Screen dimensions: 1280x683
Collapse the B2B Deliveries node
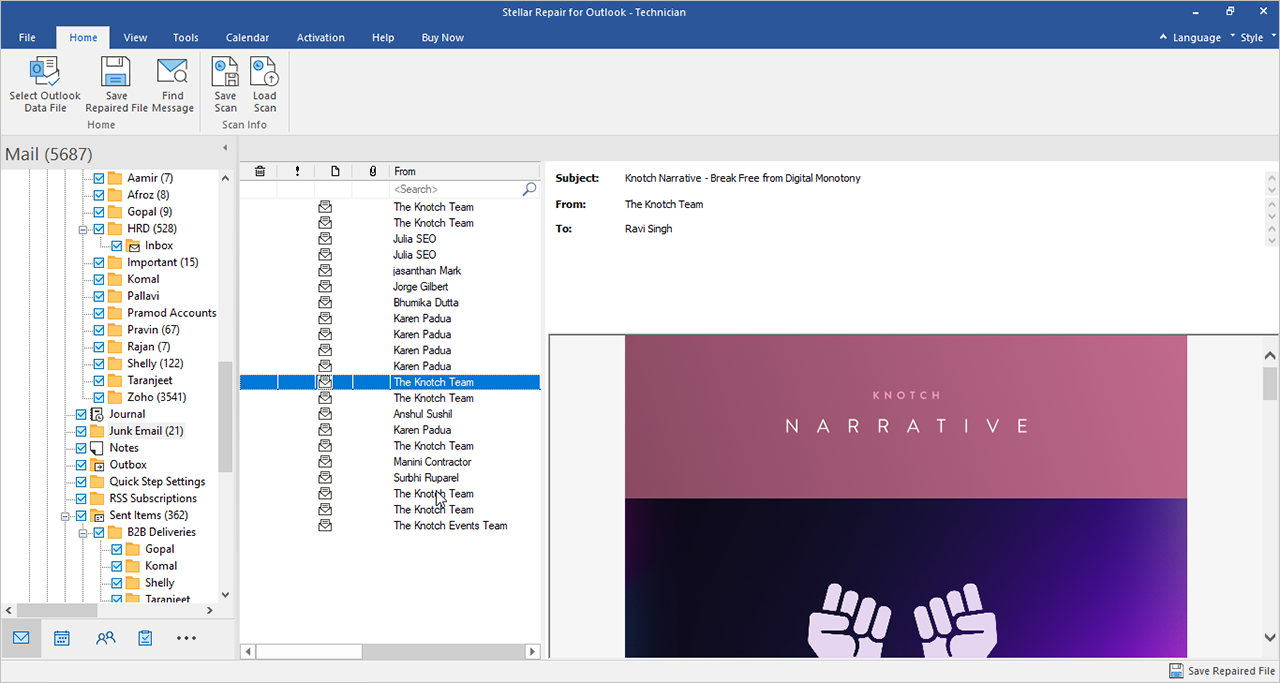[x=84, y=533]
